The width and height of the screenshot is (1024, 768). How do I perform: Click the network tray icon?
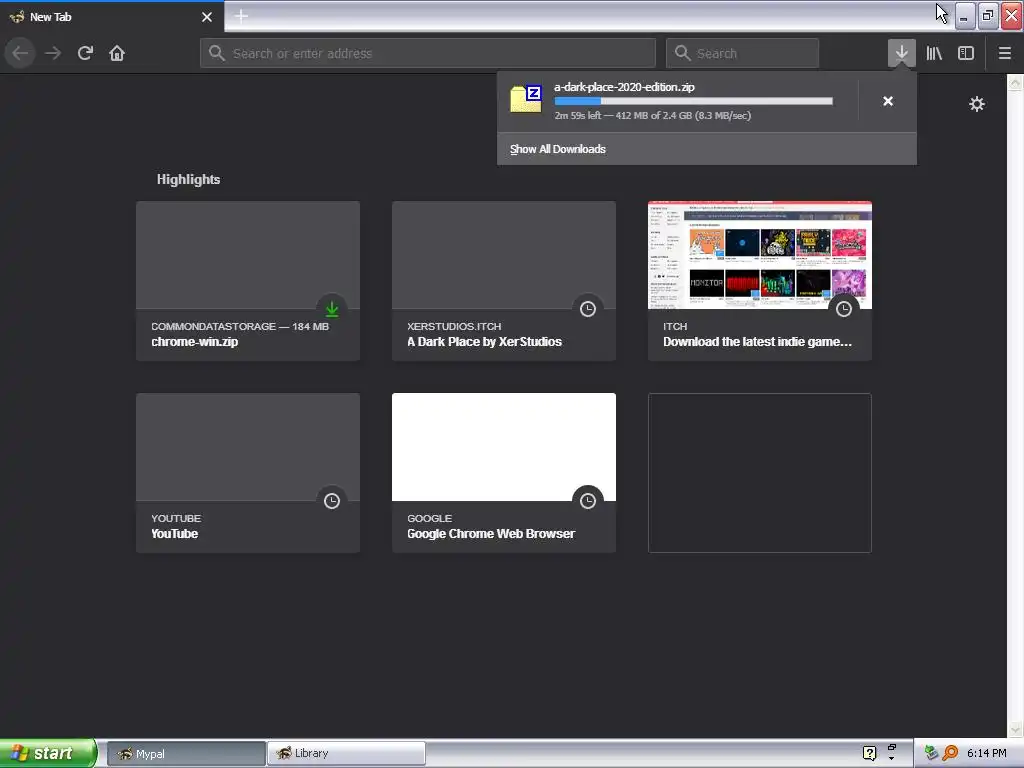pos(931,753)
